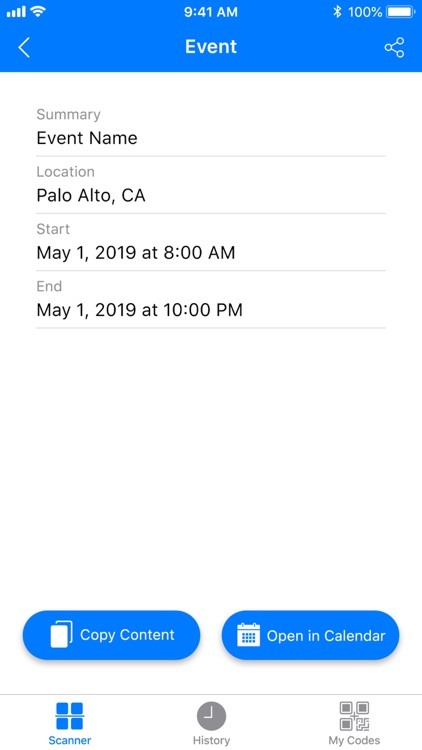Tap the calendar icon in Open in Calendar
The width and height of the screenshot is (422, 750).
point(248,635)
